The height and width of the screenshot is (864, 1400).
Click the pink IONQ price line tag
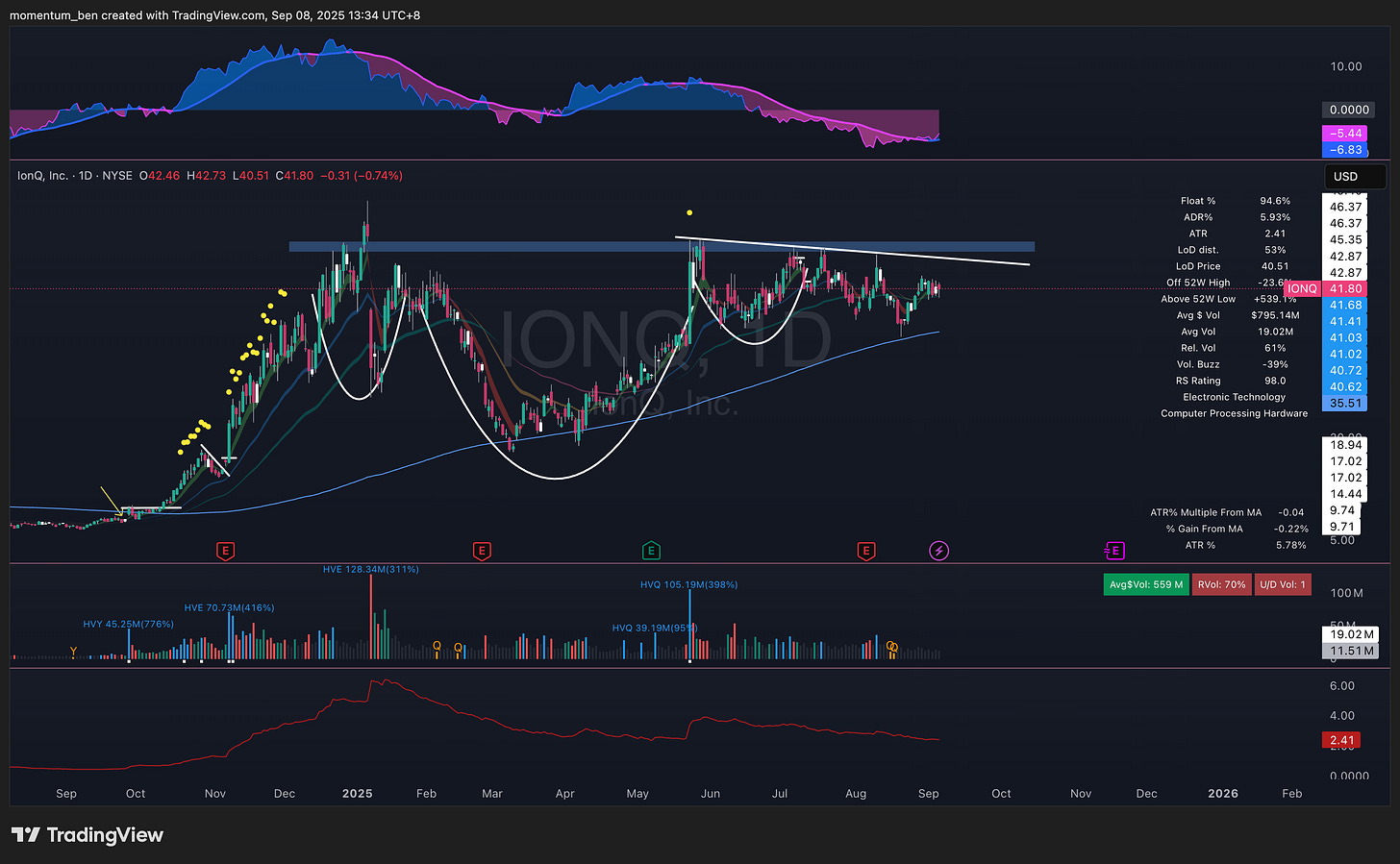tap(1302, 288)
